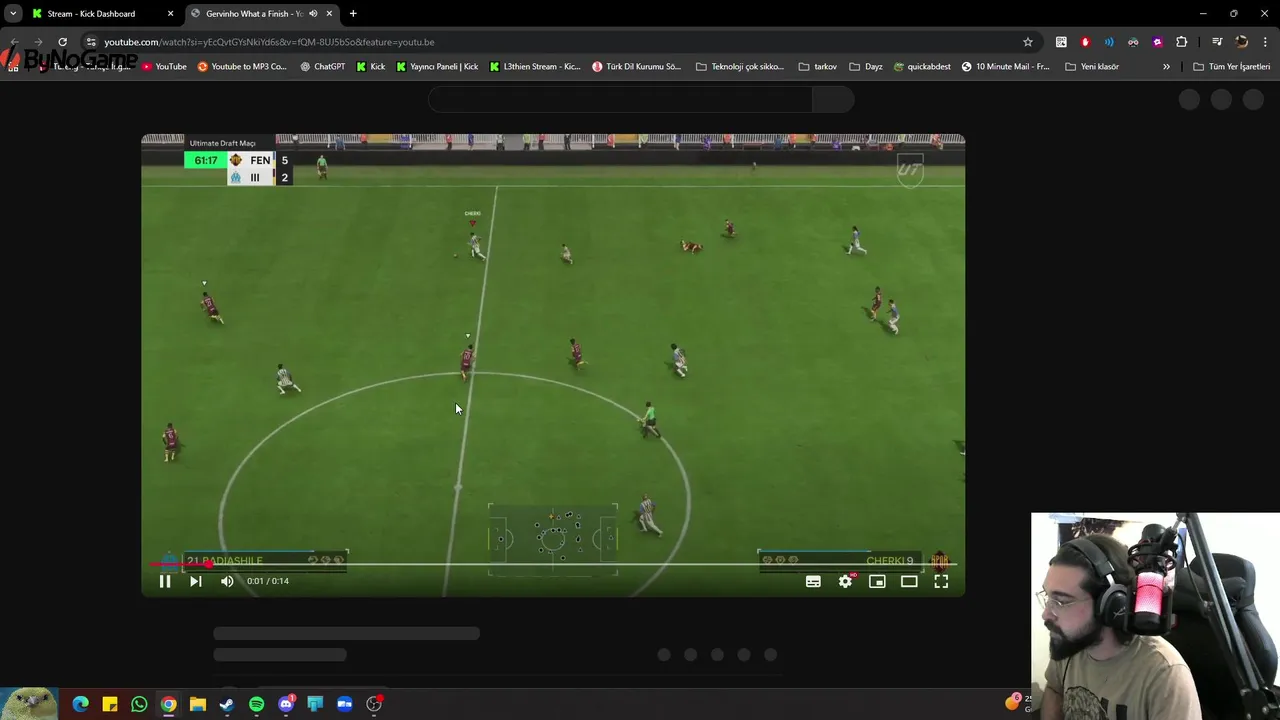Open the ChatGPT bookmark
Image resolution: width=1280 pixels, height=720 pixels.
(322, 67)
